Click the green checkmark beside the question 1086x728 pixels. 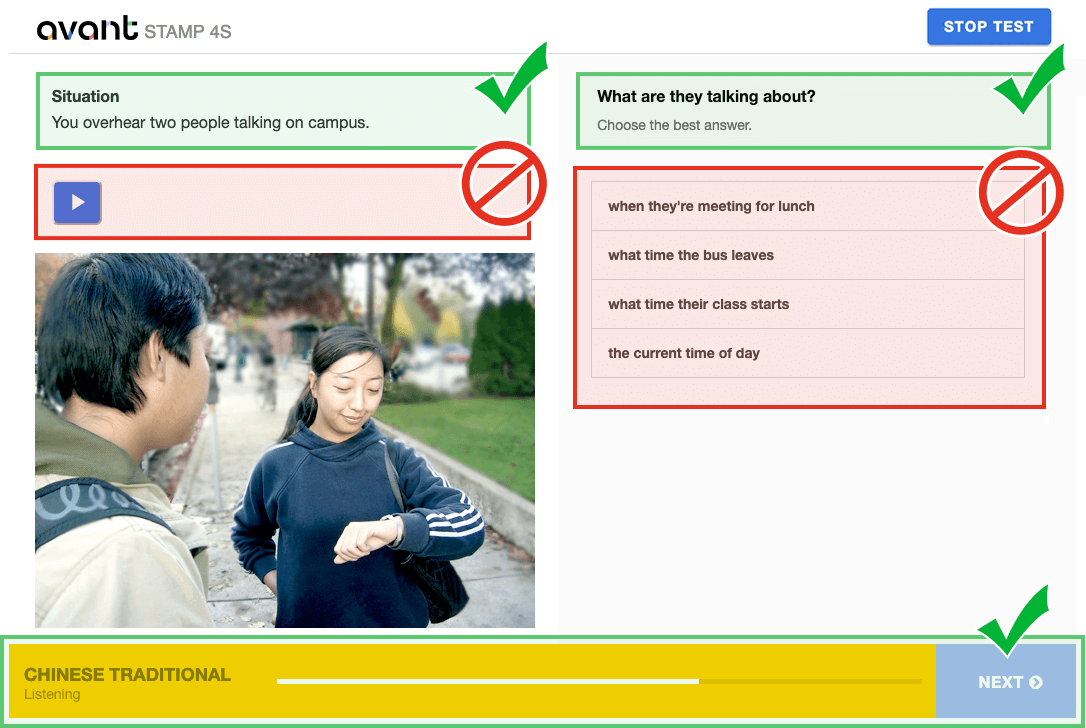point(1029,80)
